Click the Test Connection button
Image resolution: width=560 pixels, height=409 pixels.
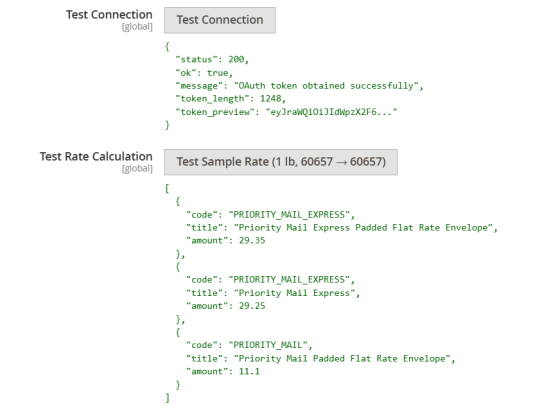pyautogui.click(x=220, y=20)
